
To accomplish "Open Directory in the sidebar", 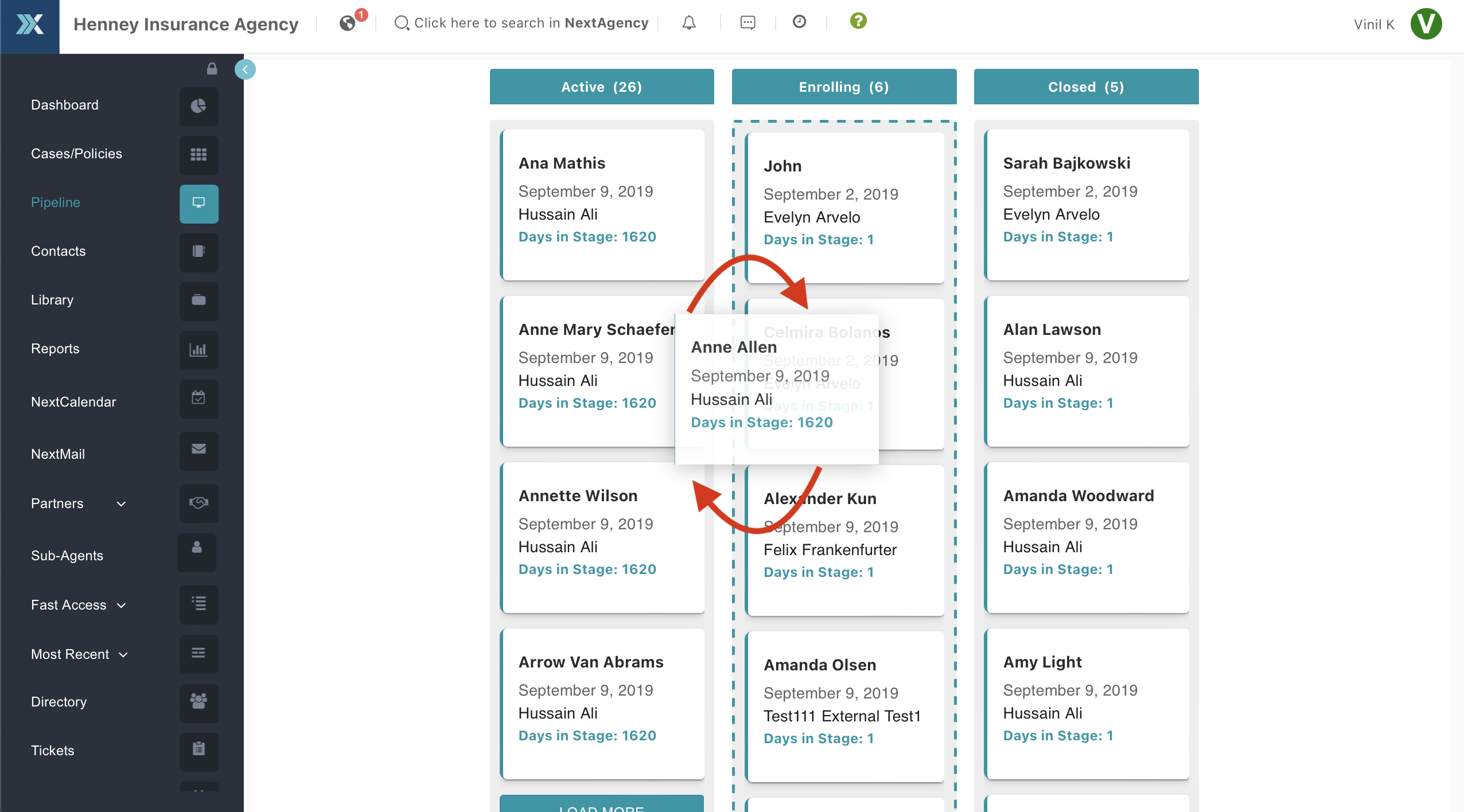I will (59, 702).
